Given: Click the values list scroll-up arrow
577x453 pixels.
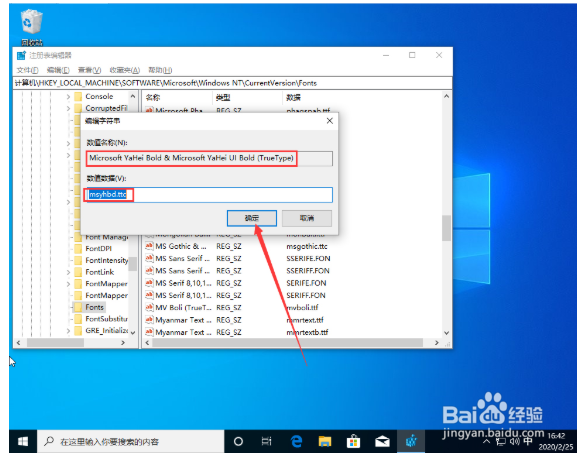Looking at the screenshot, I should (x=446, y=96).
